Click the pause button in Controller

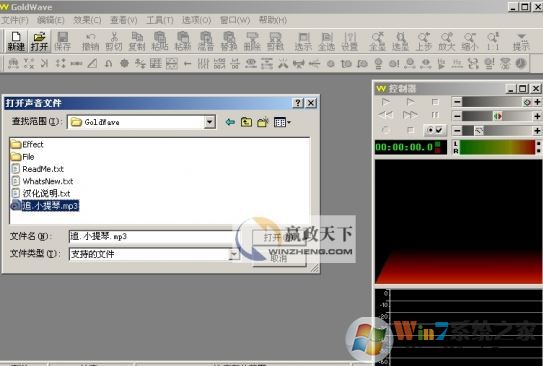click(435, 115)
